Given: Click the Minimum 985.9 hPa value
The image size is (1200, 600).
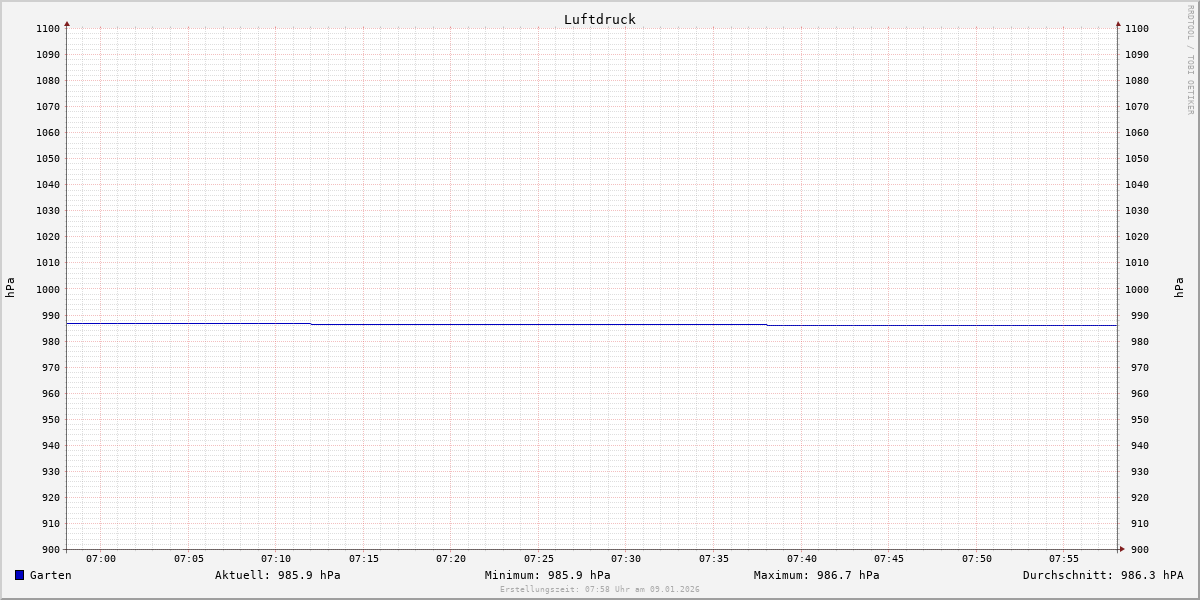Looking at the screenshot, I should click(x=547, y=575).
